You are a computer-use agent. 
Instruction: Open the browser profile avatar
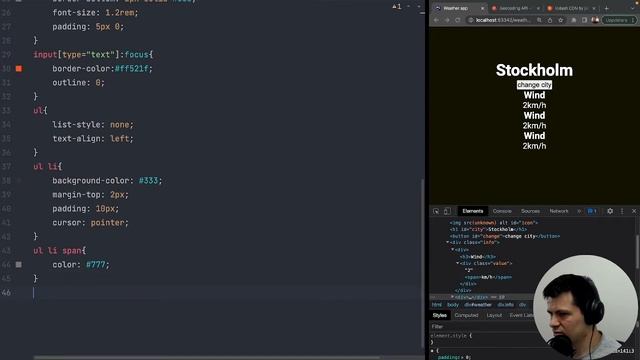pos(595,20)
